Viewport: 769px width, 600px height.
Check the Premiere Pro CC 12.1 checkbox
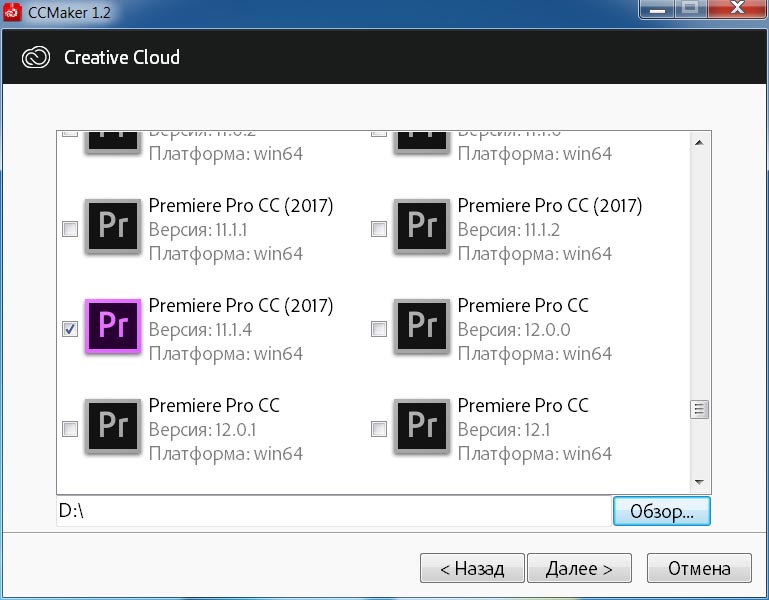379,429
